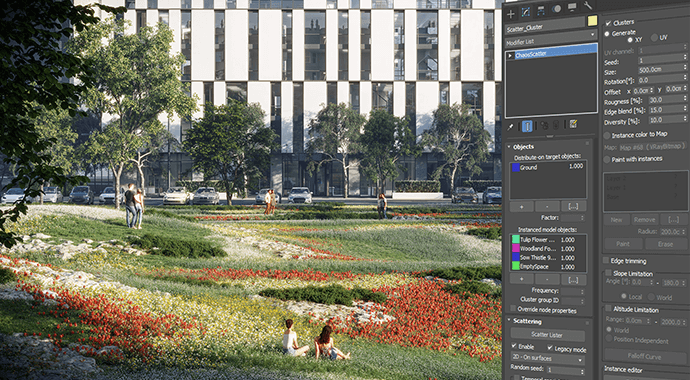
Task: Switch to the Modify panel tab
Action: [525, 12]
